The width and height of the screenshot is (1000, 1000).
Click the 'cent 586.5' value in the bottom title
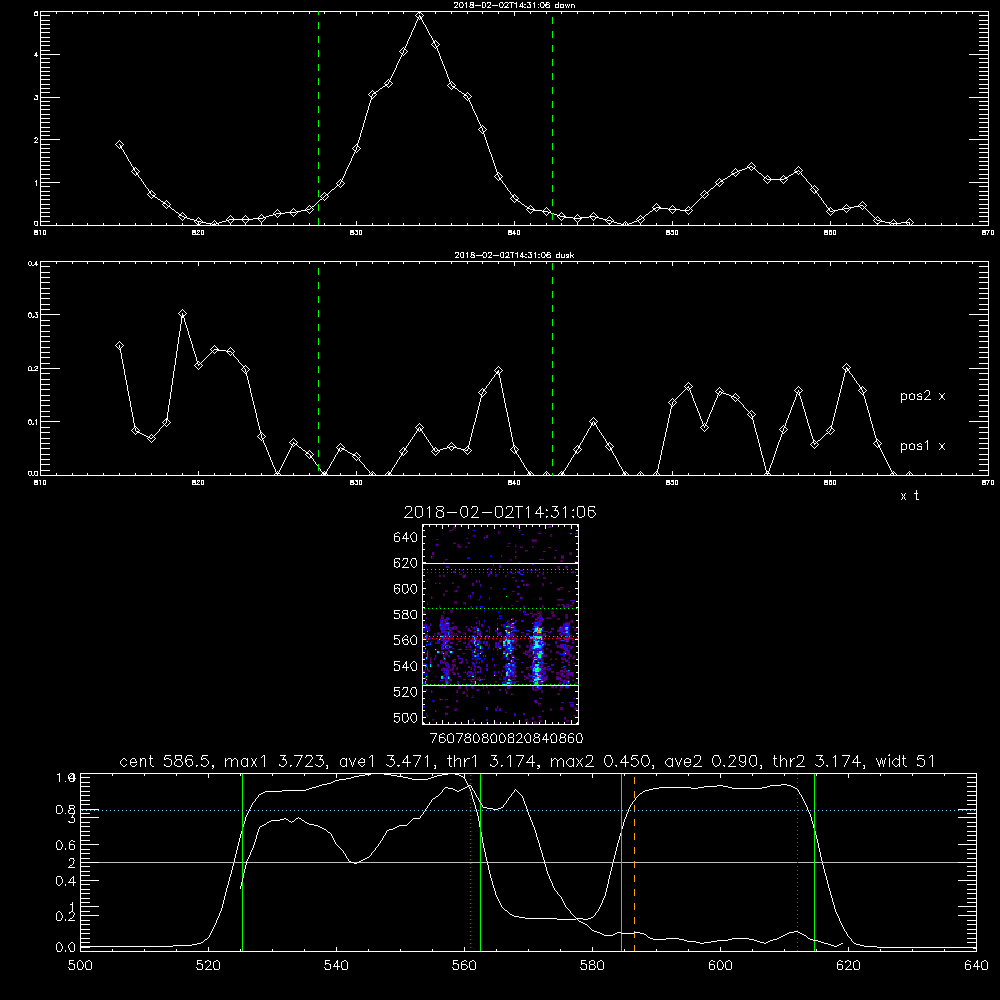[x=168, y=761]
